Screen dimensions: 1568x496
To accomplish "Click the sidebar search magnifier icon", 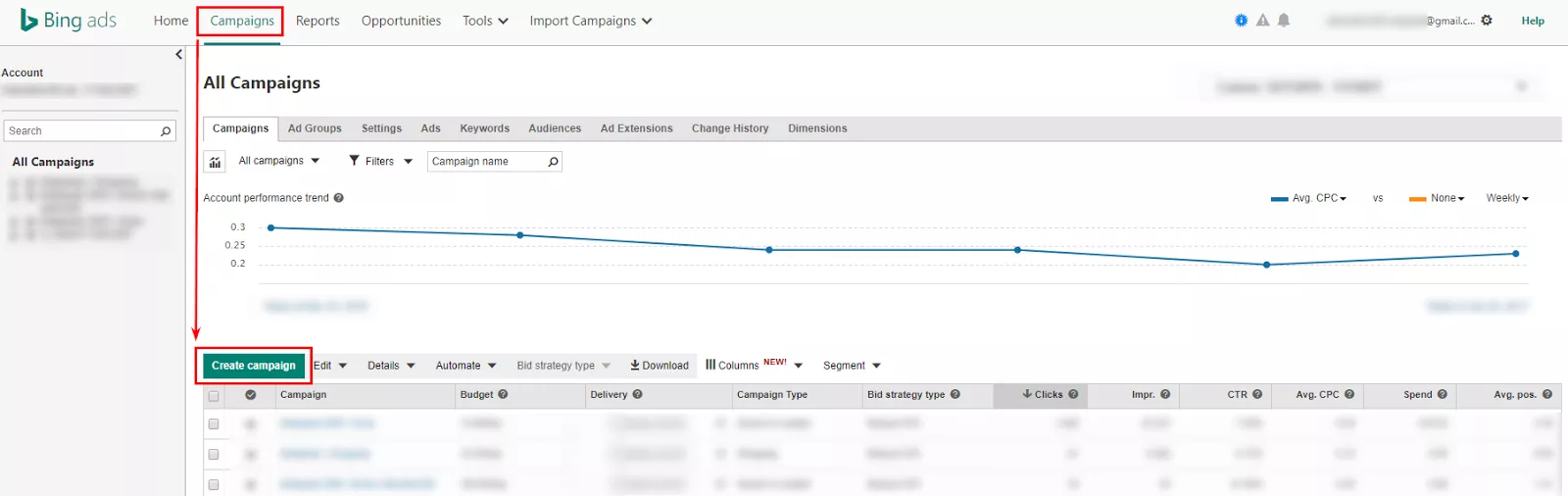I will [166, 131].
